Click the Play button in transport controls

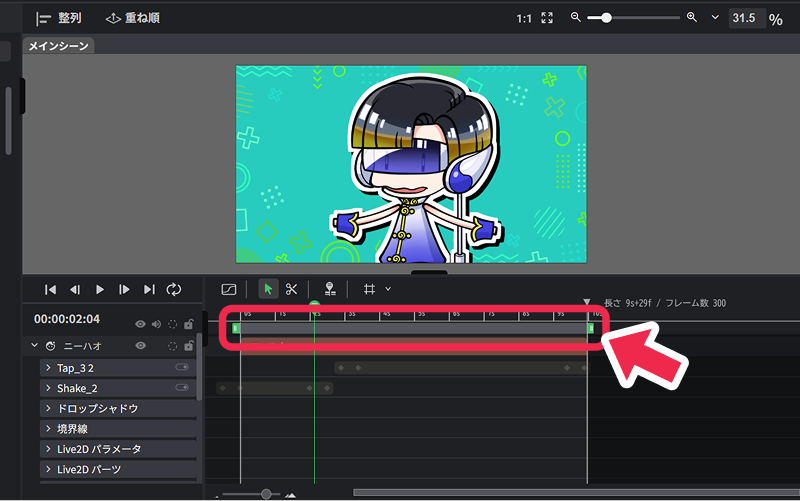100,289
